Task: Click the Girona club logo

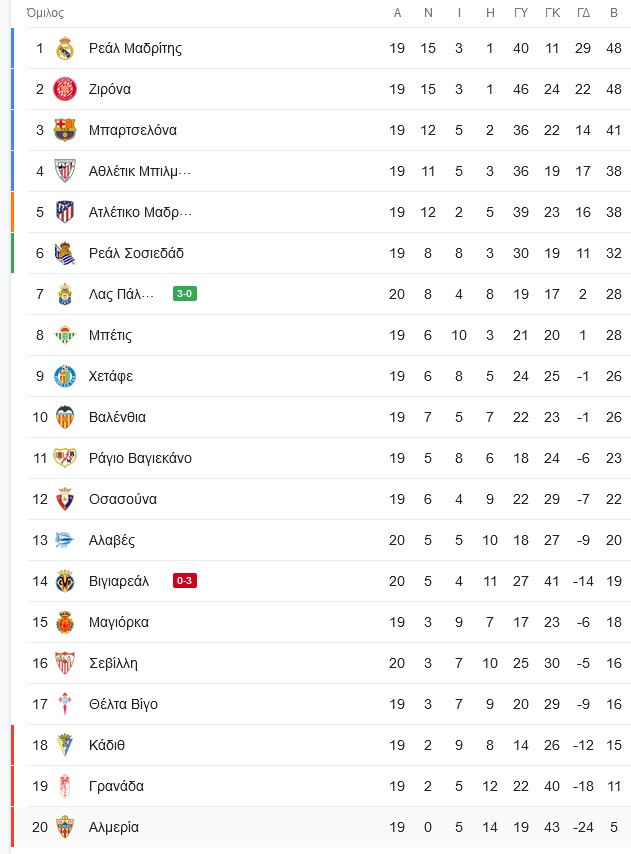Action: (x=65, y=89)
